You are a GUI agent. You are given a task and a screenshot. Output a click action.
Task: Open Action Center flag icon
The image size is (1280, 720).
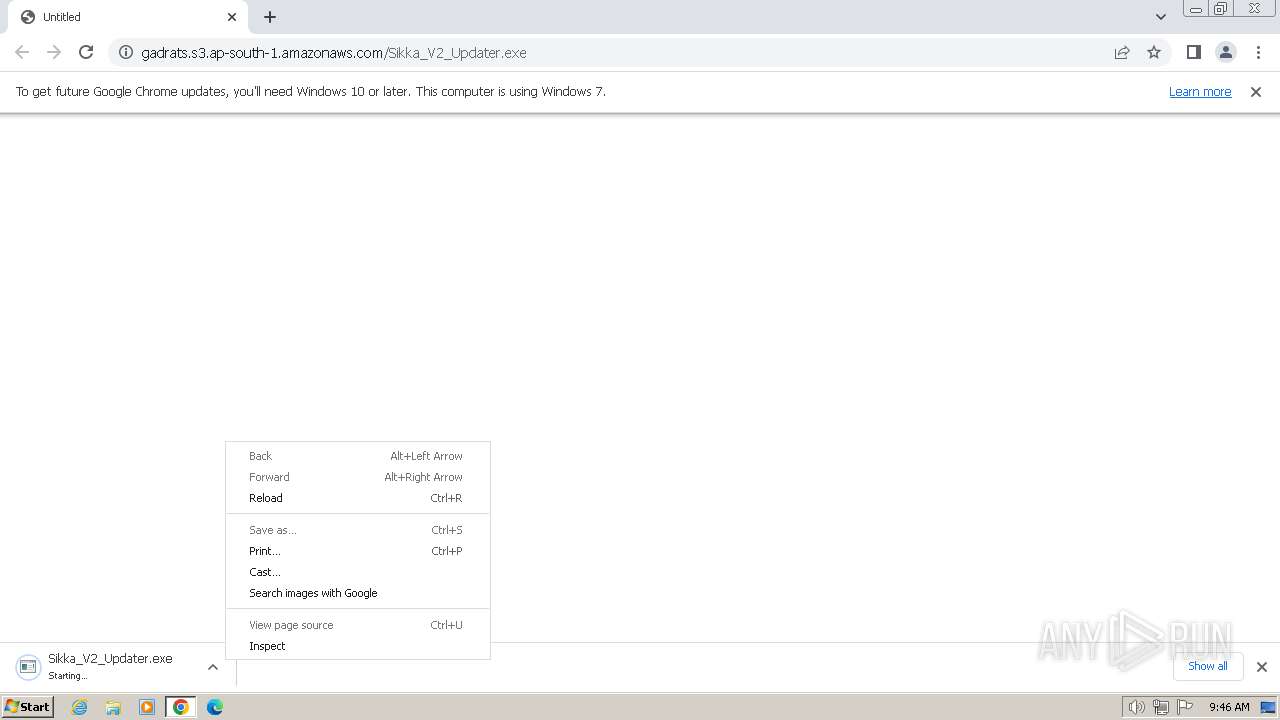tap(1185, 707)
